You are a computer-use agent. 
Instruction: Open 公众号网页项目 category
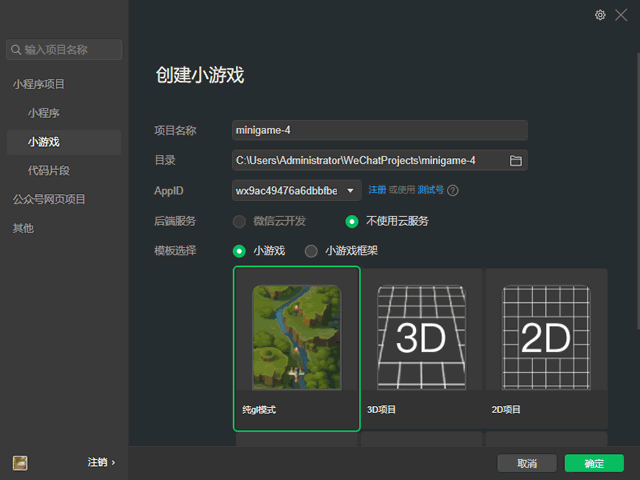(49, 199)
